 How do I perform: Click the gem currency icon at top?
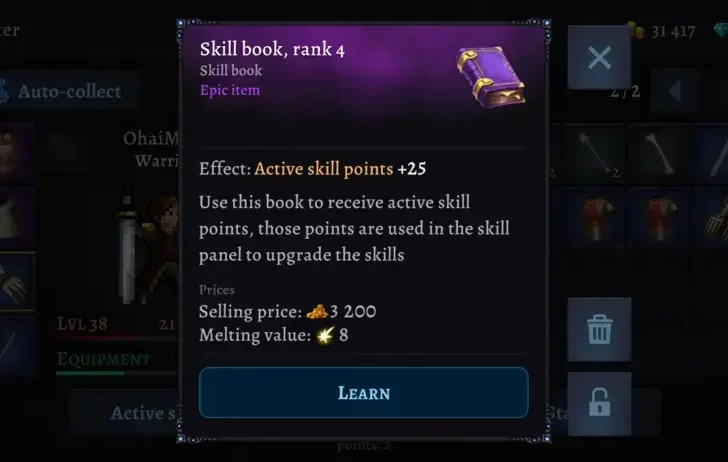click(721, 31)
